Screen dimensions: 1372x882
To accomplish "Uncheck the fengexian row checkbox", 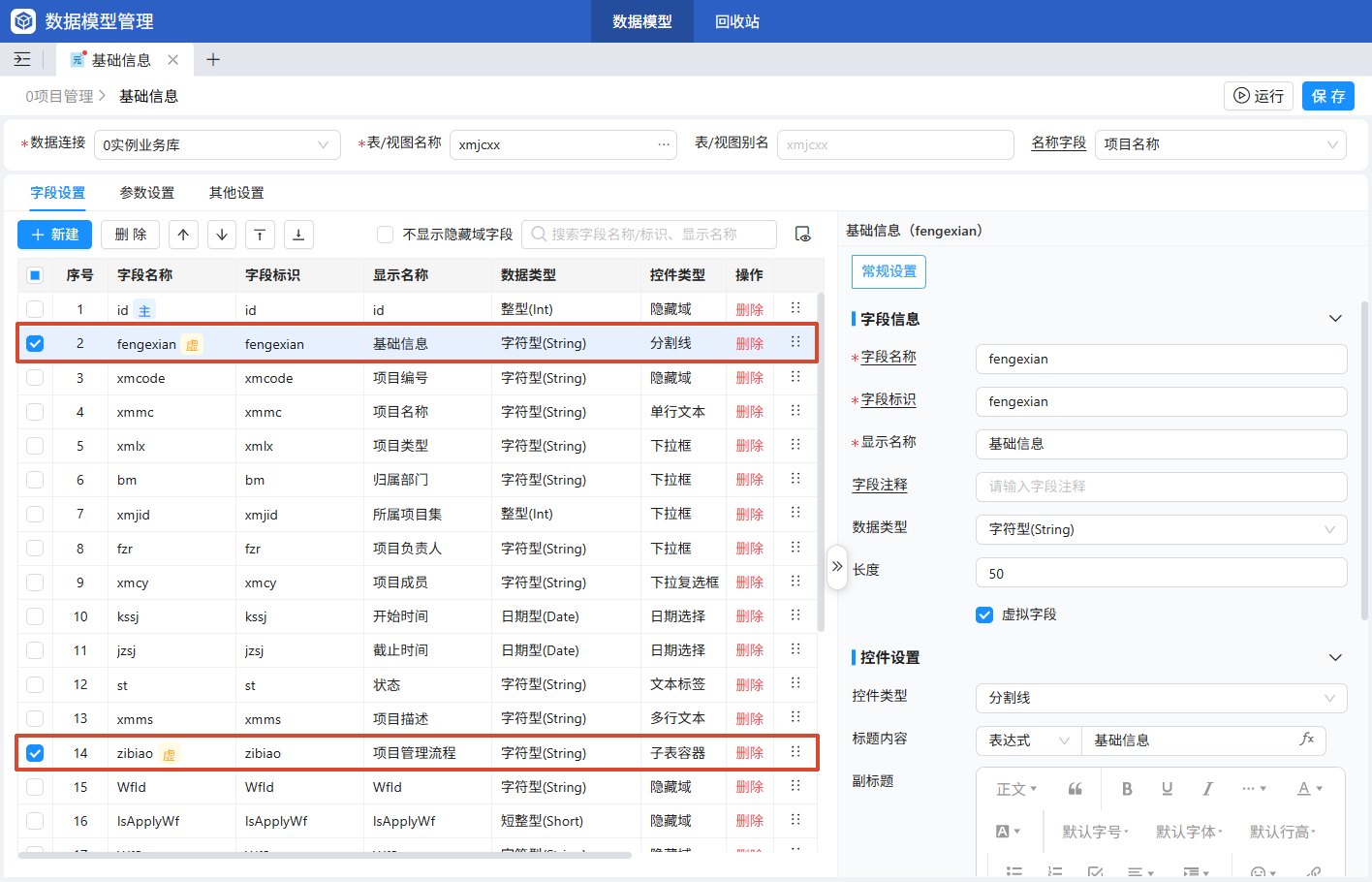I will coord(35,343).
